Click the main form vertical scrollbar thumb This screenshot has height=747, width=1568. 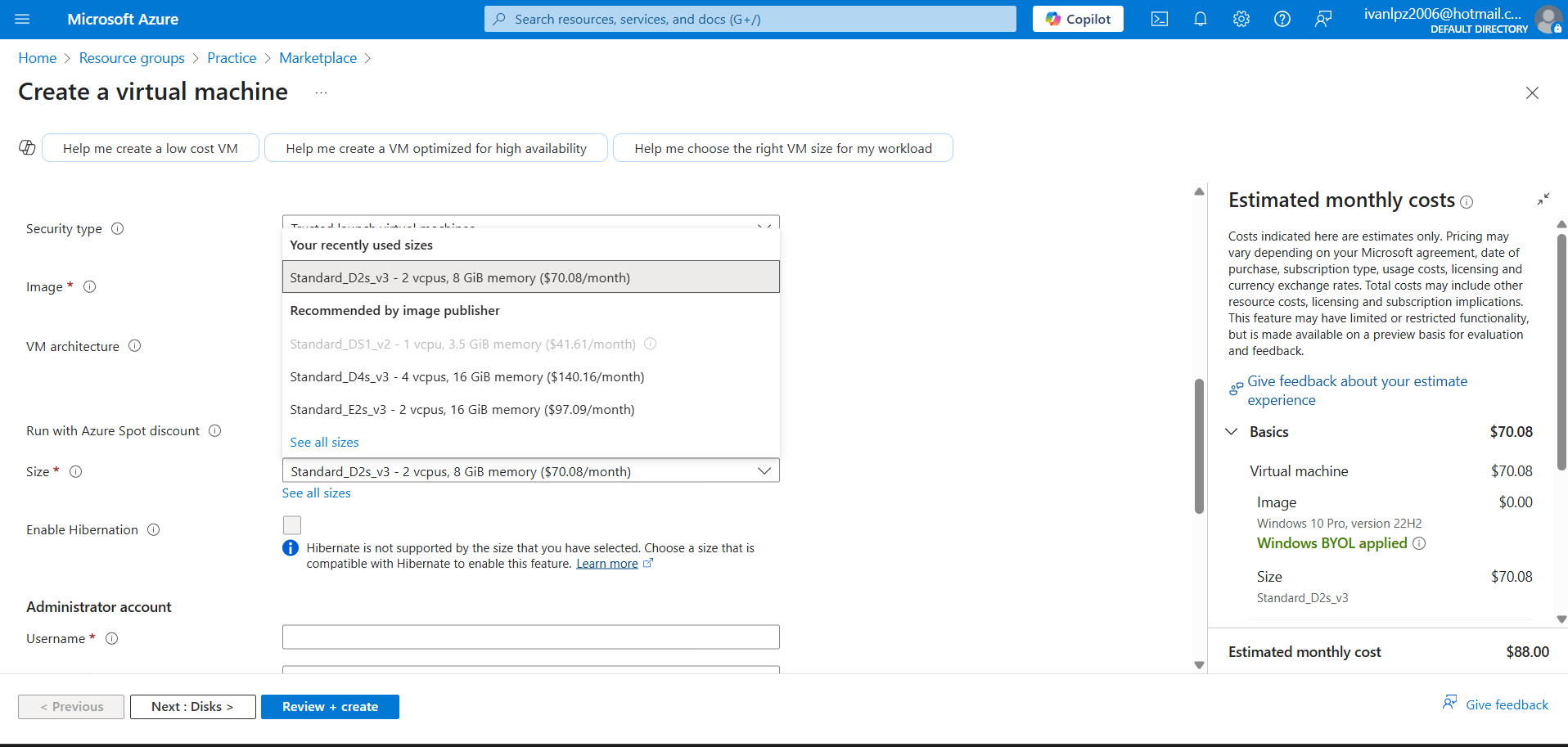point(1199,446)
